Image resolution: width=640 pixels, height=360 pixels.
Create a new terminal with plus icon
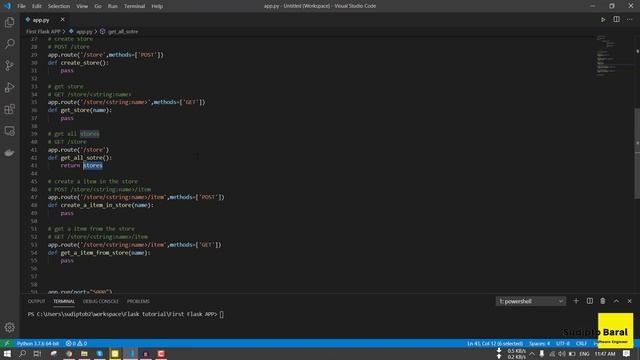[576, 301]
